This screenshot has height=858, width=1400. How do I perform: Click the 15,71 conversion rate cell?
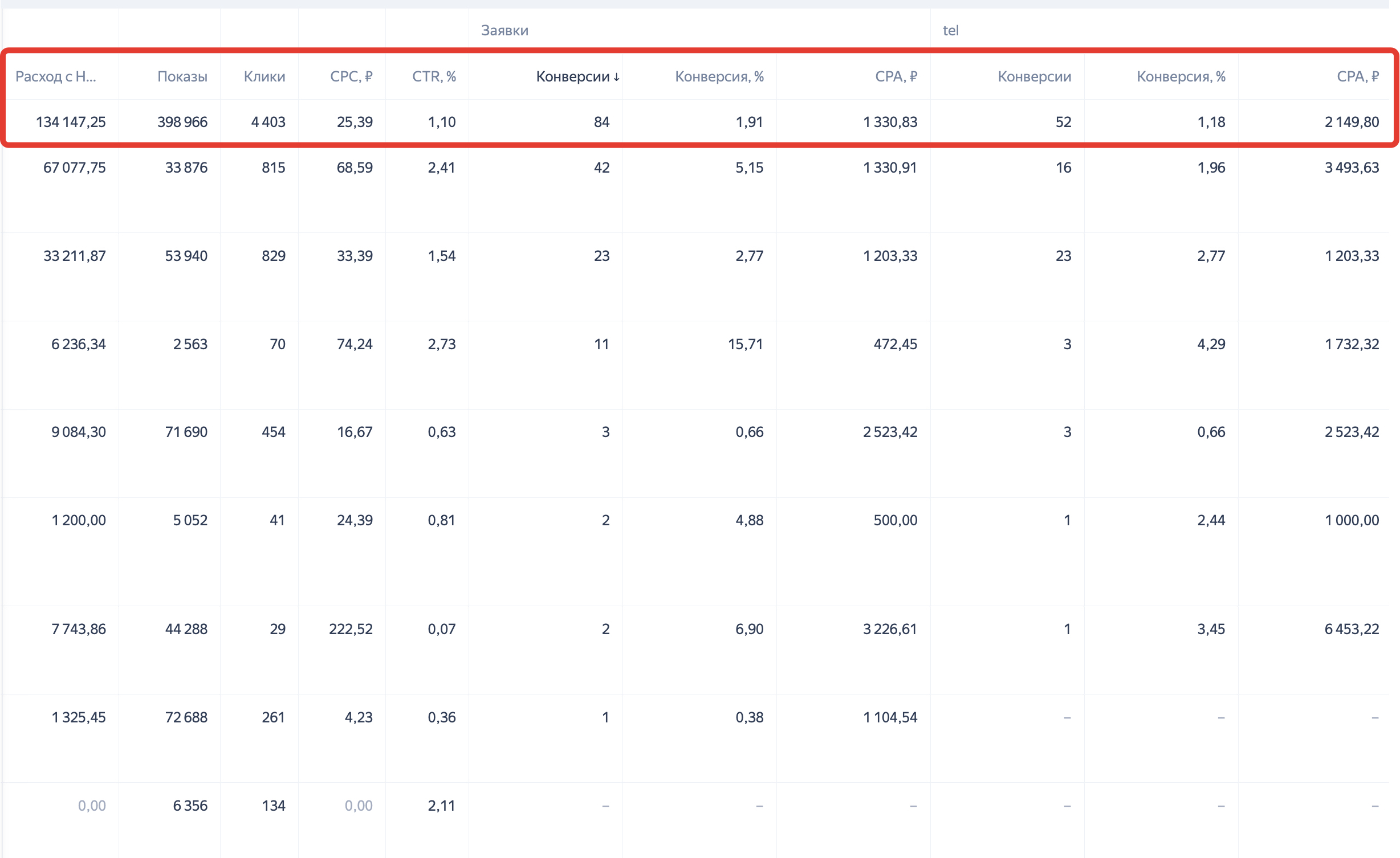[x=745, y=344]
